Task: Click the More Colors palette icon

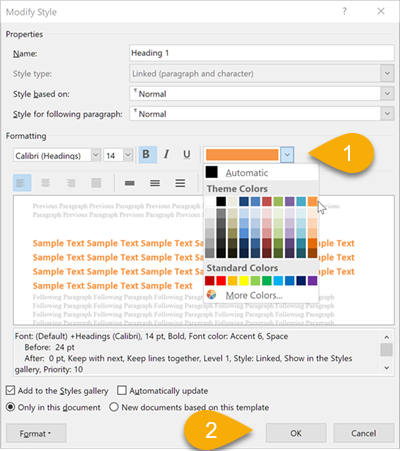Action: 212,295
